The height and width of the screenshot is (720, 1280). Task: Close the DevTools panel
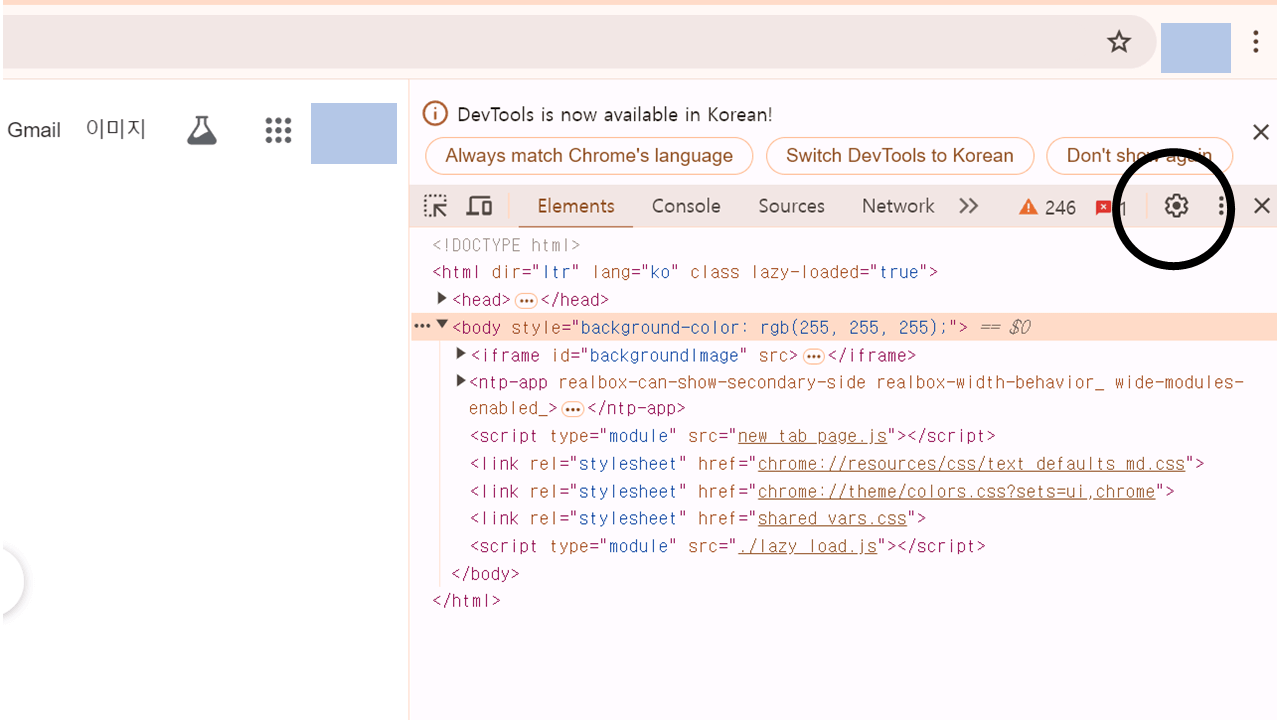click(x=1261, y=206)
